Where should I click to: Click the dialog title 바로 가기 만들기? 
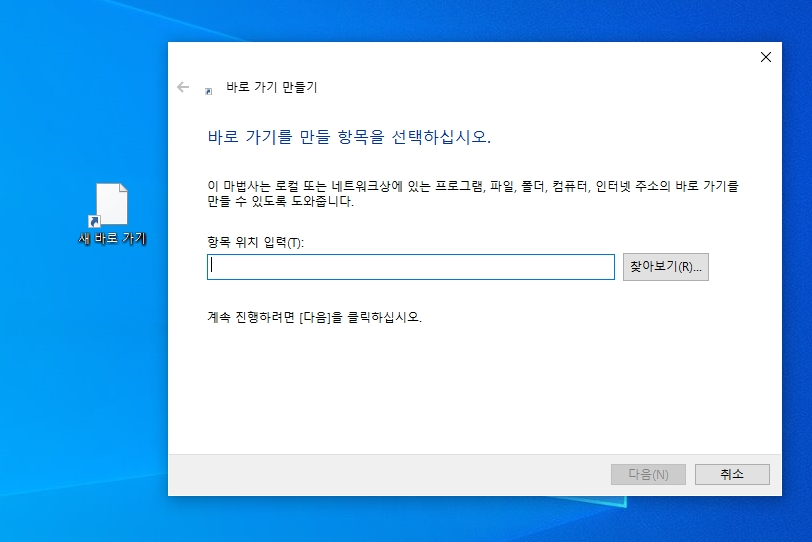(271, 87)
